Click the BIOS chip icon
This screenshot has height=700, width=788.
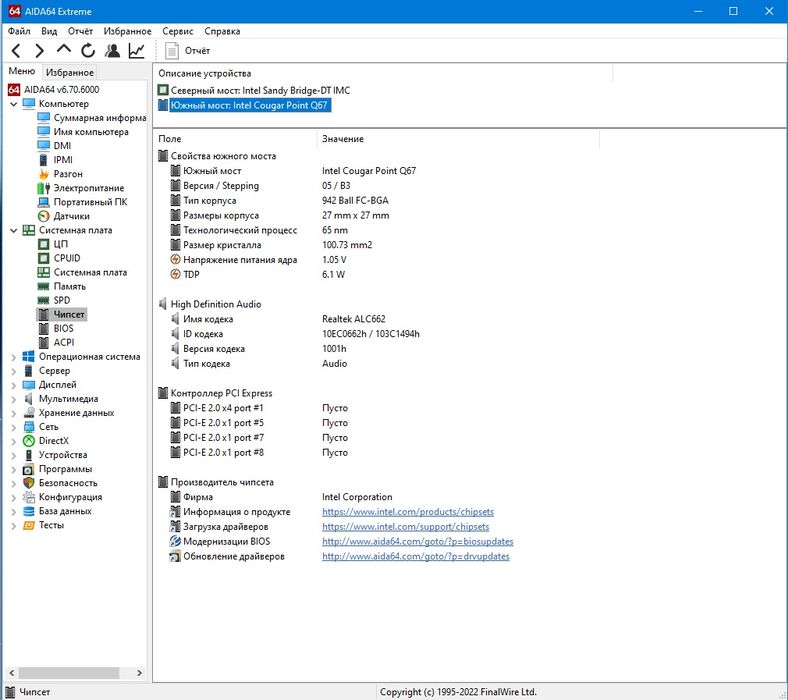[44, 329]
